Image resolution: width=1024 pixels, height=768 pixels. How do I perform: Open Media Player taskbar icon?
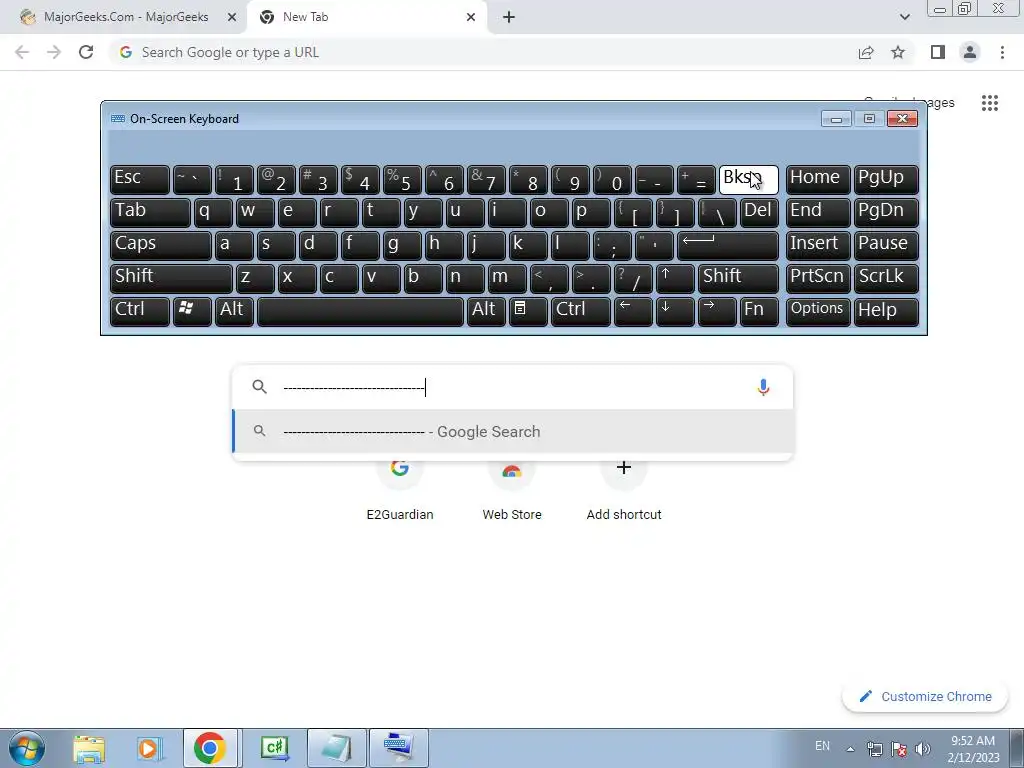[149, 748]
